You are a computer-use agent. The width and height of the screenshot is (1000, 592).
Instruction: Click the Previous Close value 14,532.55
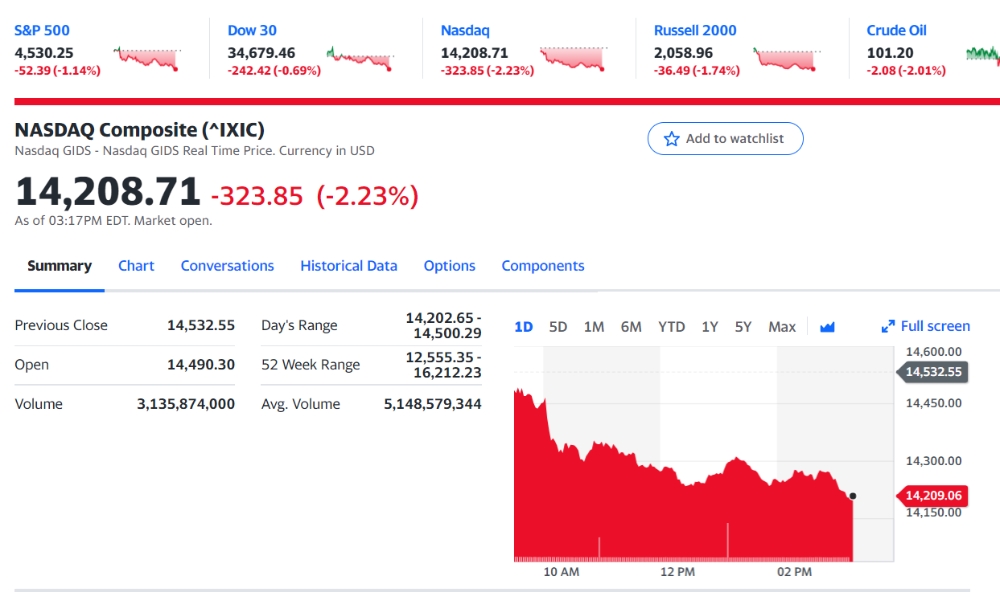click(201, 325)
